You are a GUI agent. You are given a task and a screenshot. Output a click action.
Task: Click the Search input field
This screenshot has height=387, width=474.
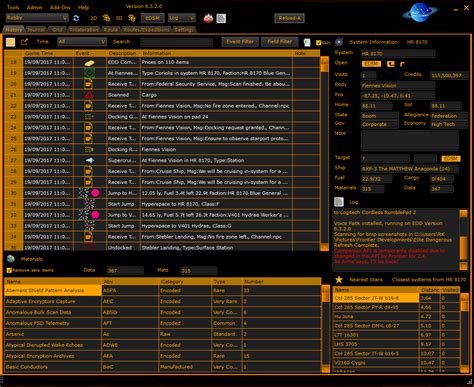click(176, 42)
